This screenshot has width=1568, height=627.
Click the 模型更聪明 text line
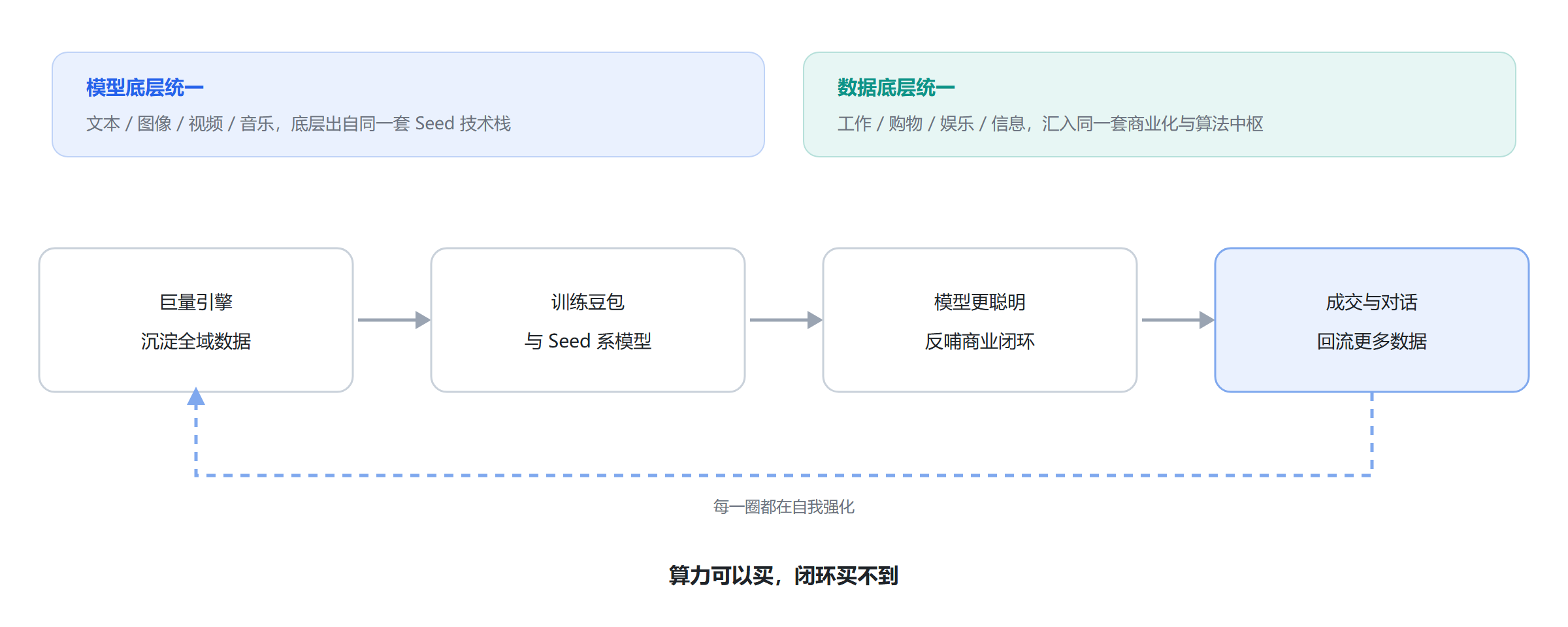point(980,302)
